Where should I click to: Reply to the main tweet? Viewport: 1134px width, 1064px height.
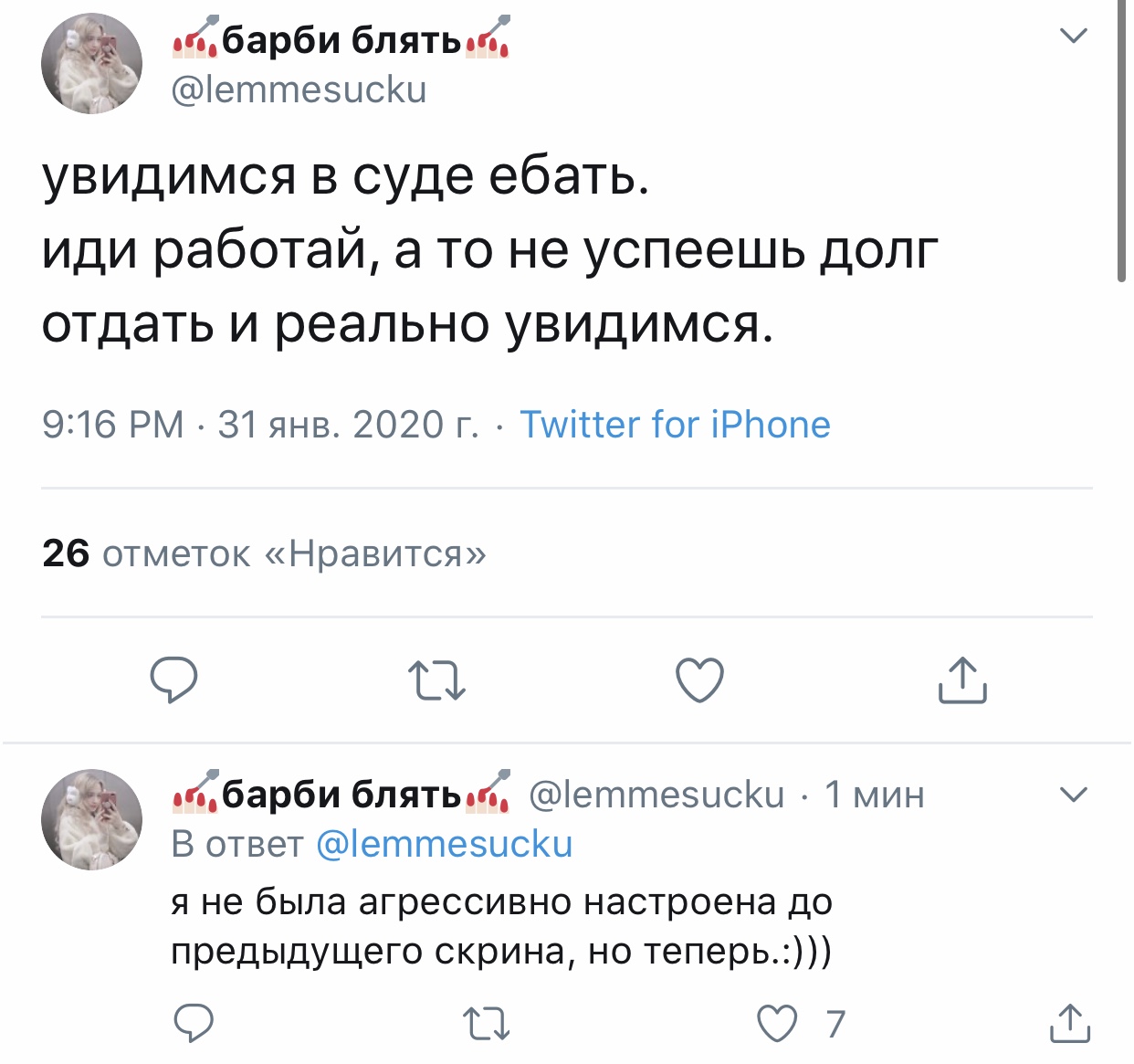coord(173,680)
